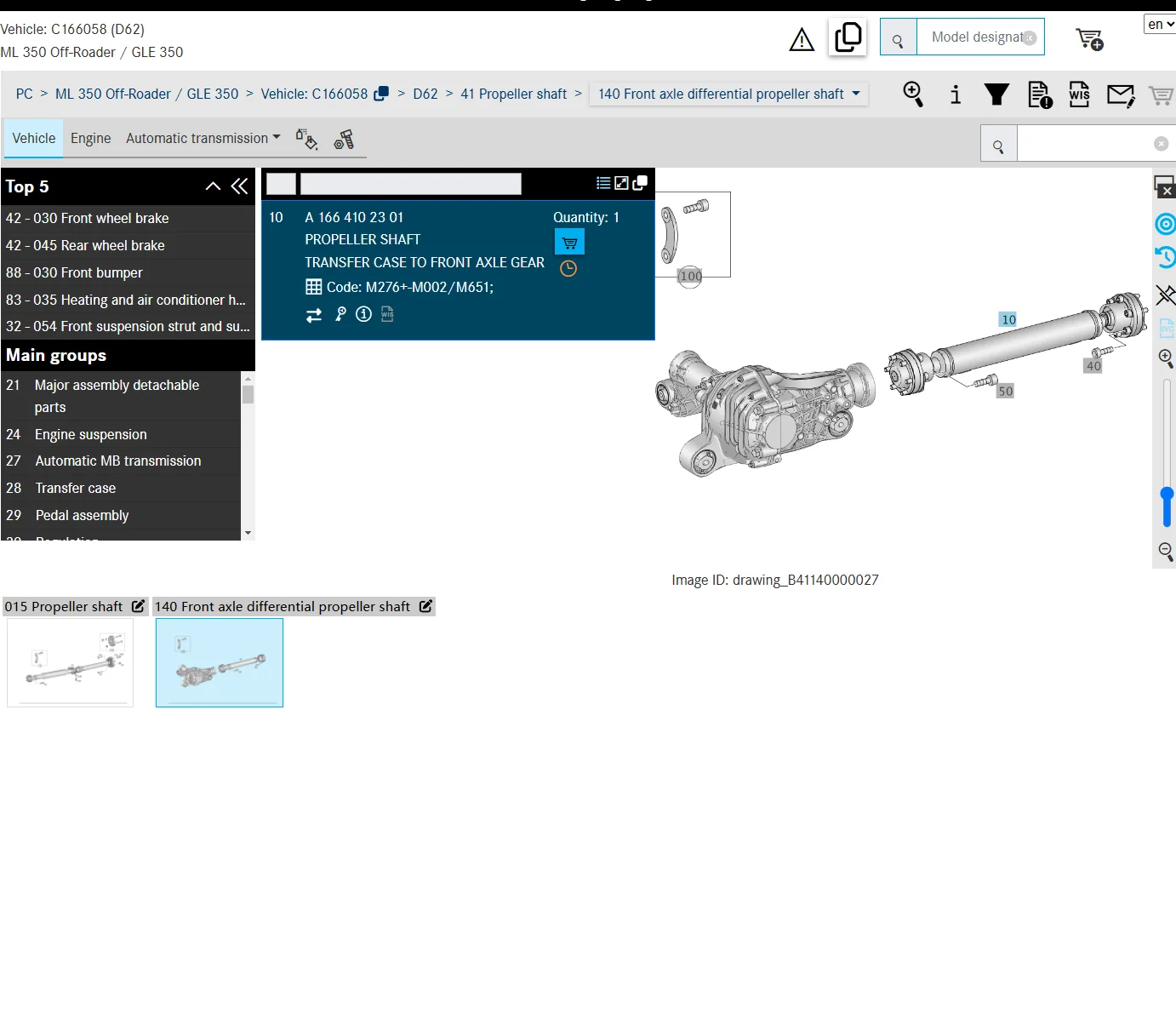Select main group 29 Pedal assembly
The width and height of the screenshot is (1176, 1036).
pyautogui.click(x=121, y=516)
